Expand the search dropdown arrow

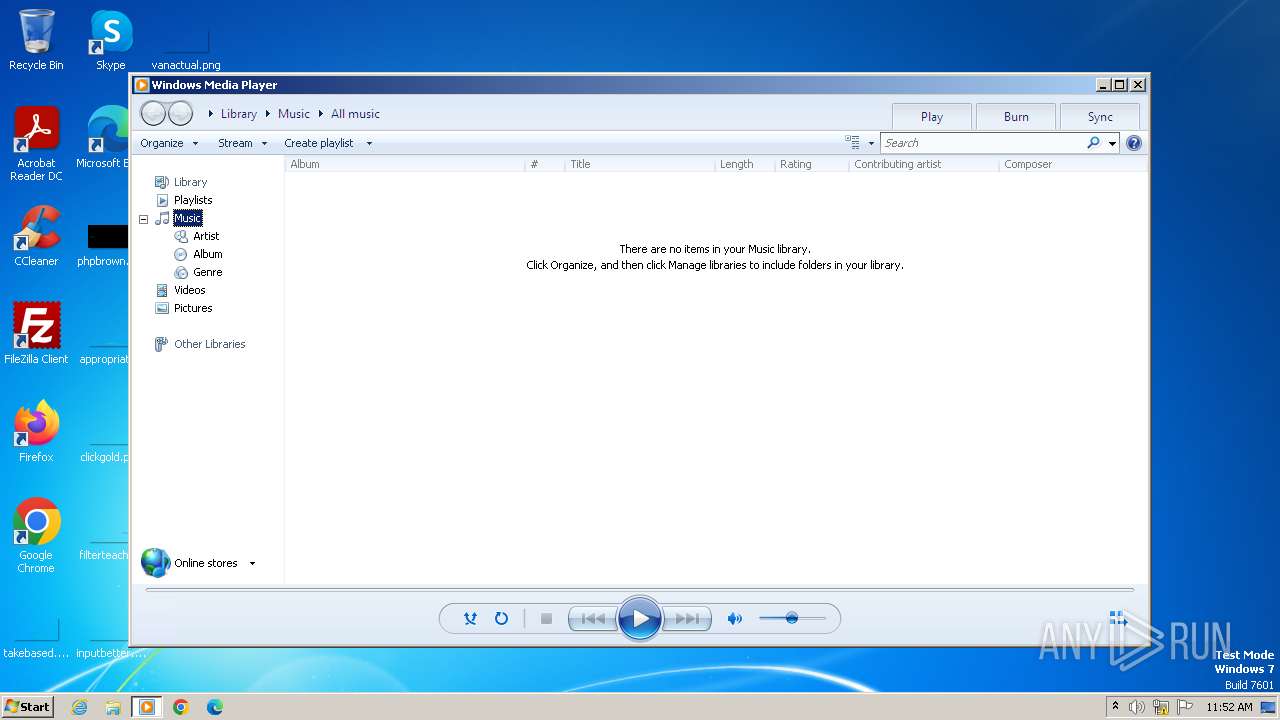[1112, 143]
